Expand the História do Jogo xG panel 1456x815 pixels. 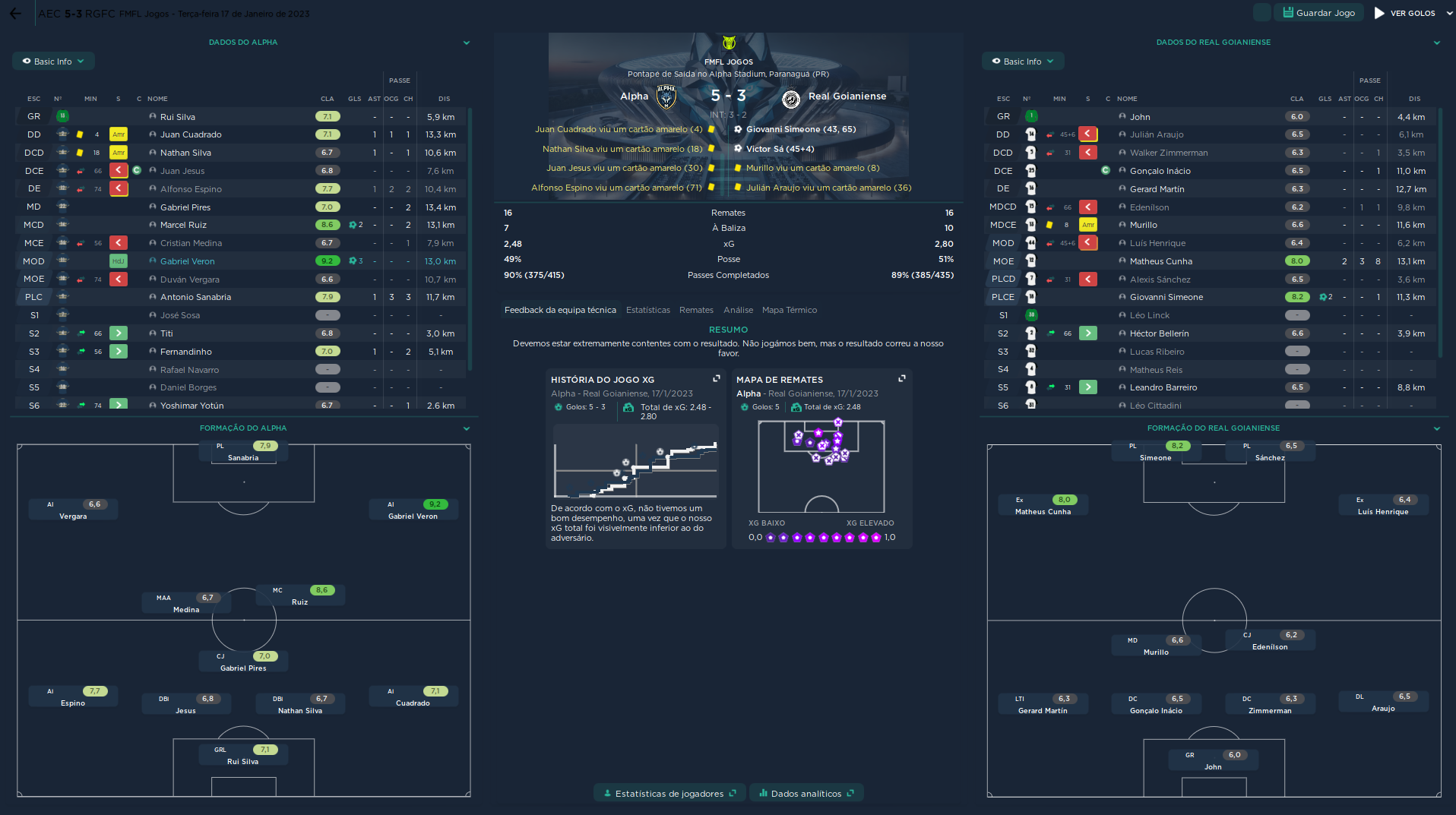[716, 378]
